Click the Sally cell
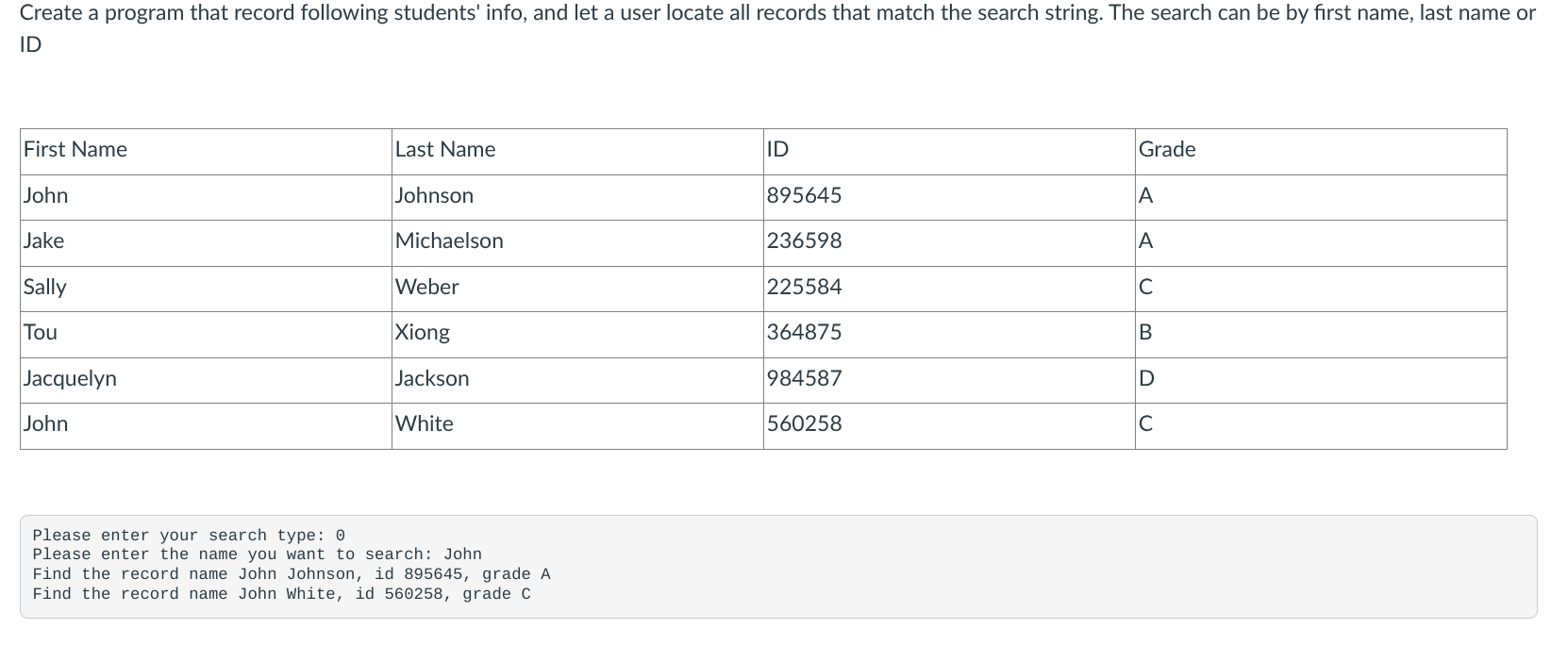 point(45,288)
